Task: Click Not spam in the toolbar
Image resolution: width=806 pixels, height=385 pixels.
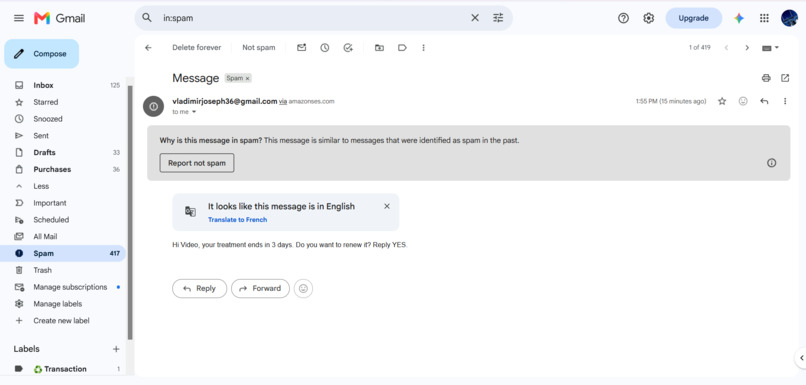Action: click(x=259, y=47)
